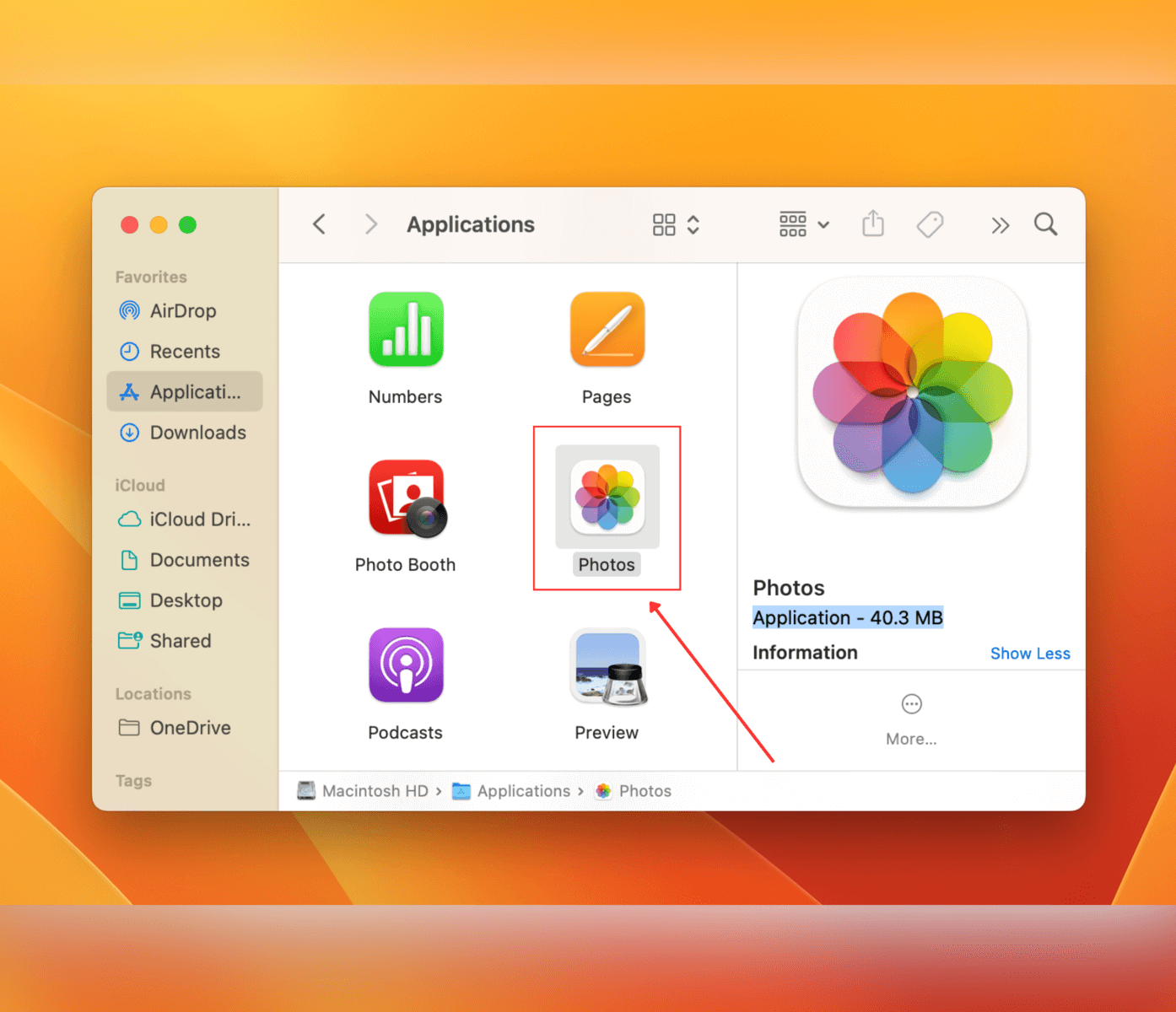1176x1012 pixels.
Task: Click the Share toolbar icon
Action: pyautogui.click(x=873, y=224)
